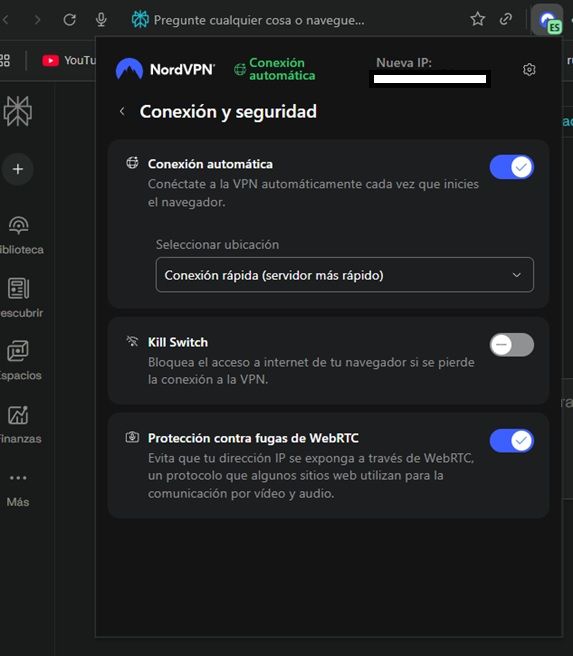The image size is (573, 656).
Task: Bookmark page with star icon
Action: 477,19
